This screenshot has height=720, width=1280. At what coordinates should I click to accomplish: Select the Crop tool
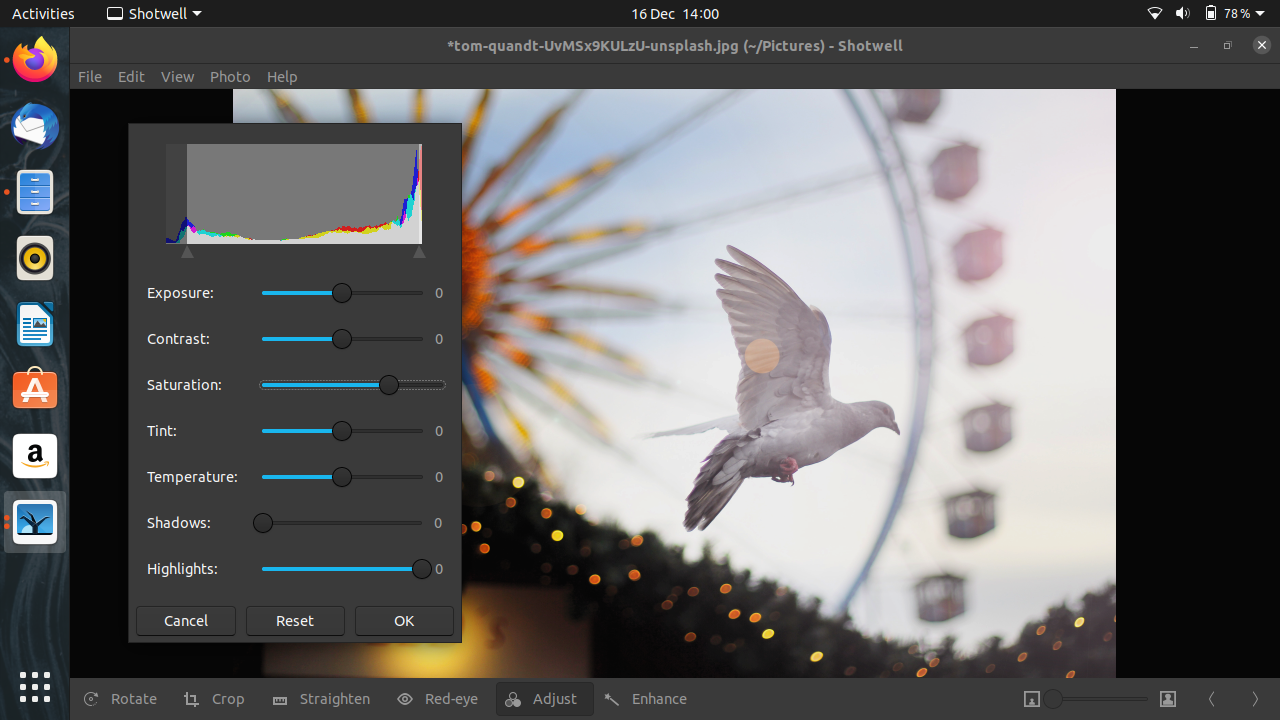(214, 698)
